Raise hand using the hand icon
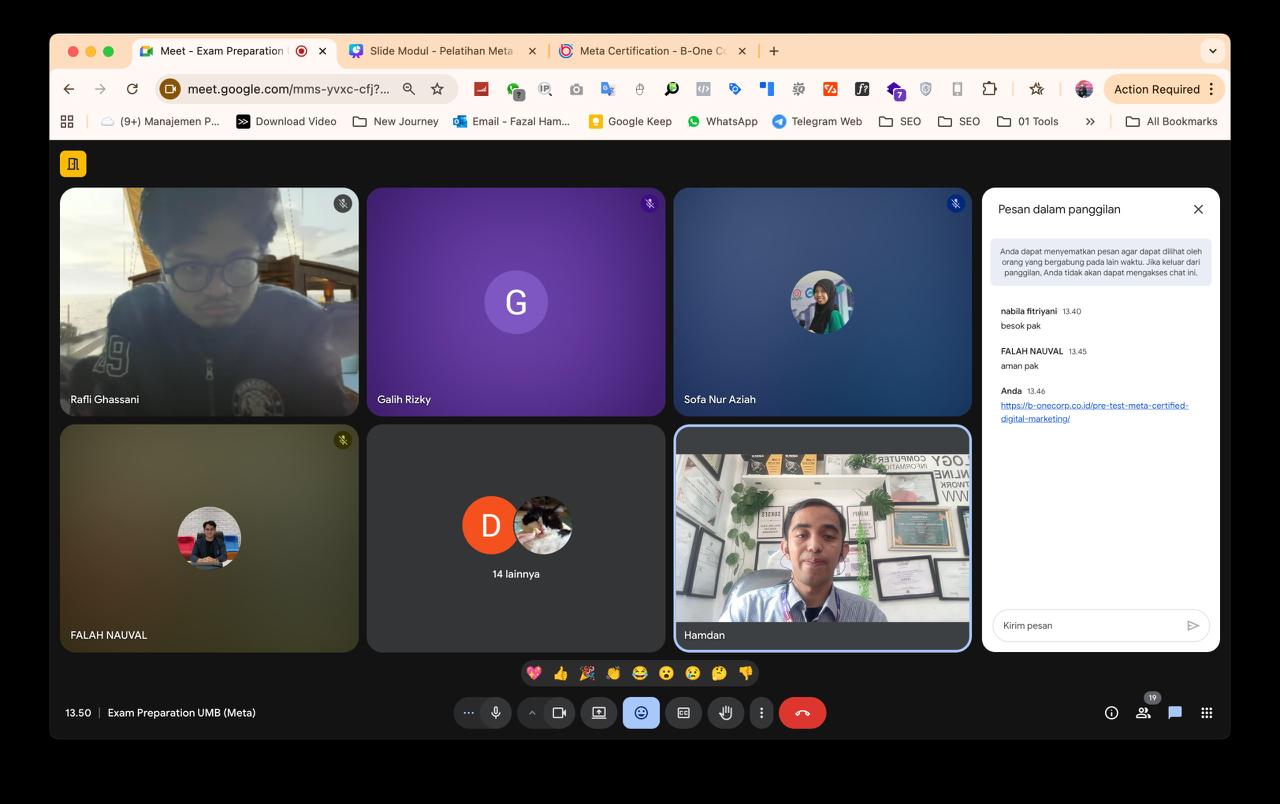 pos(726,713)
